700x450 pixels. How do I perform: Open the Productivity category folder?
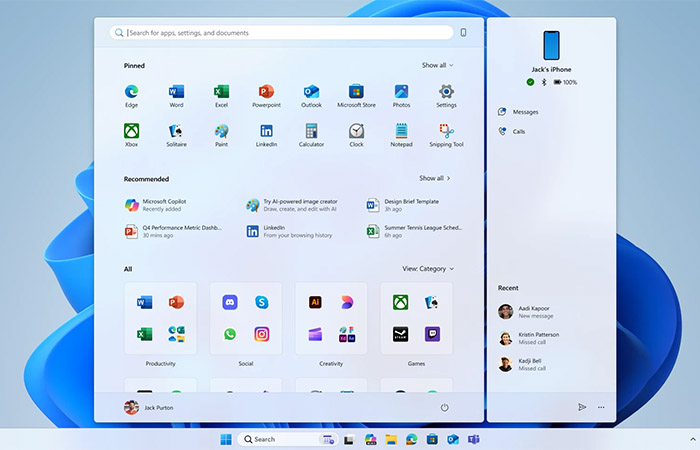coord(160,320)
